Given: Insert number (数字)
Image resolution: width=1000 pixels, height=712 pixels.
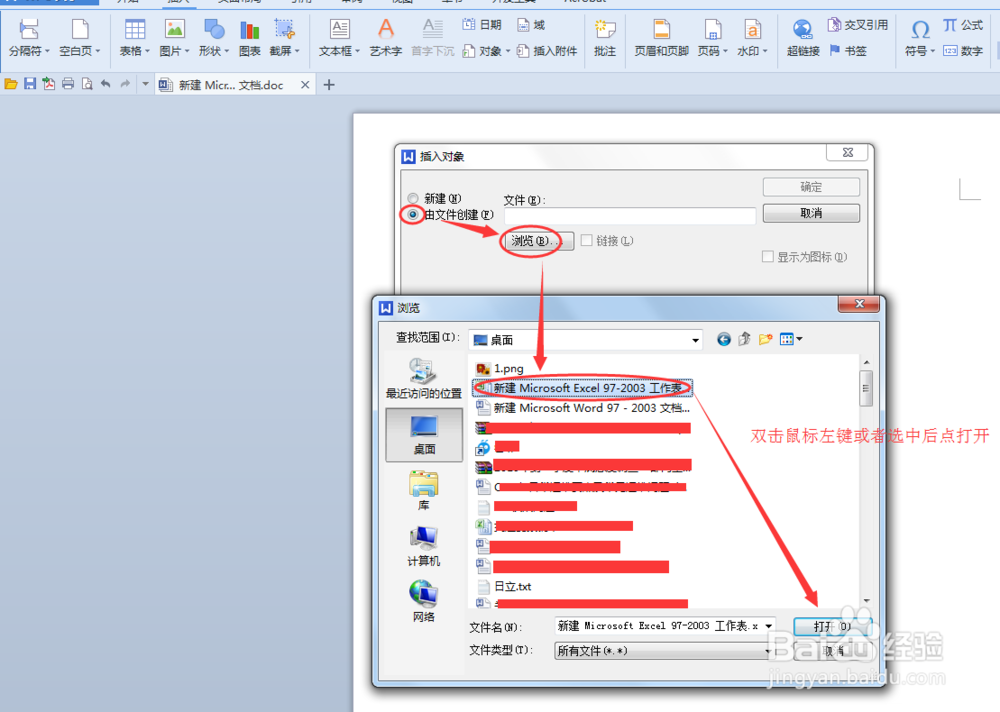Looking at the screenshot, I should click(963, 50).
